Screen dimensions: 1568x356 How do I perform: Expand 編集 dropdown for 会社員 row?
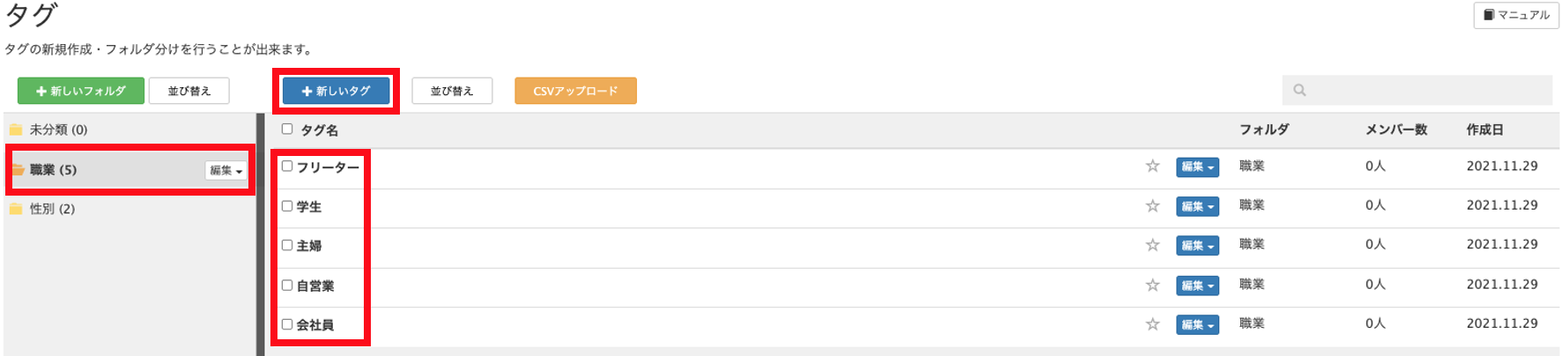(1197, 325)
